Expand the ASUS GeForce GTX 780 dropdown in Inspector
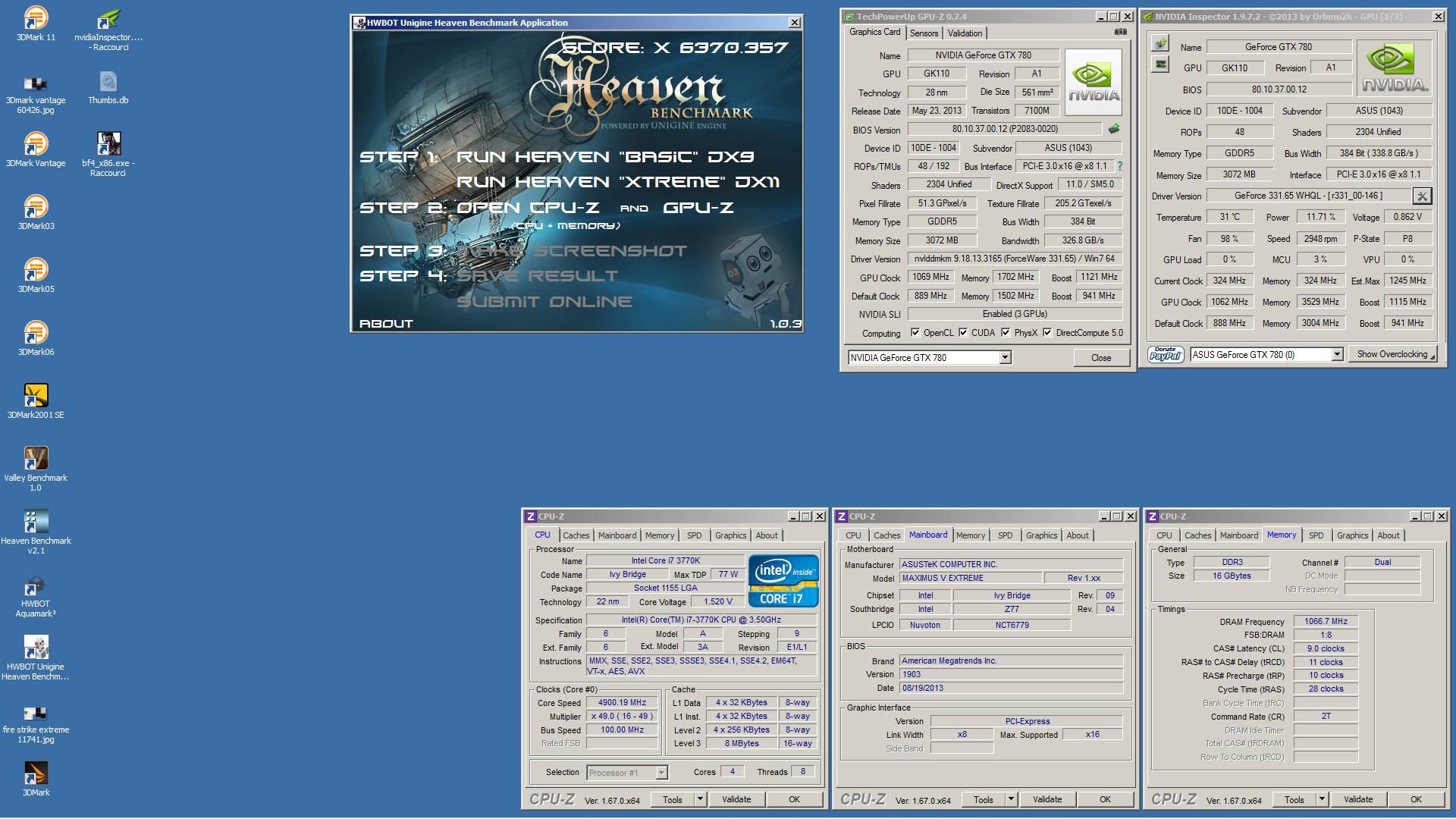The width and height of the screenshot is (1456, 819). pos(1337,354)
